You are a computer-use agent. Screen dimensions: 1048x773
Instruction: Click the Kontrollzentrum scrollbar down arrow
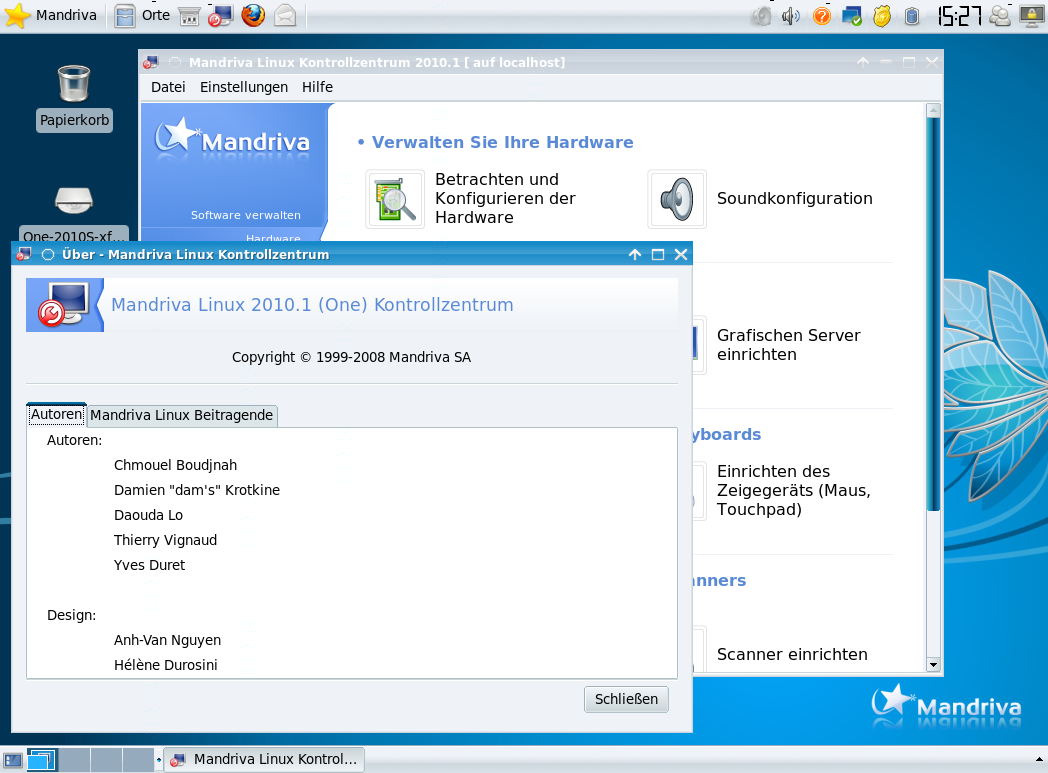pos(933,664)
